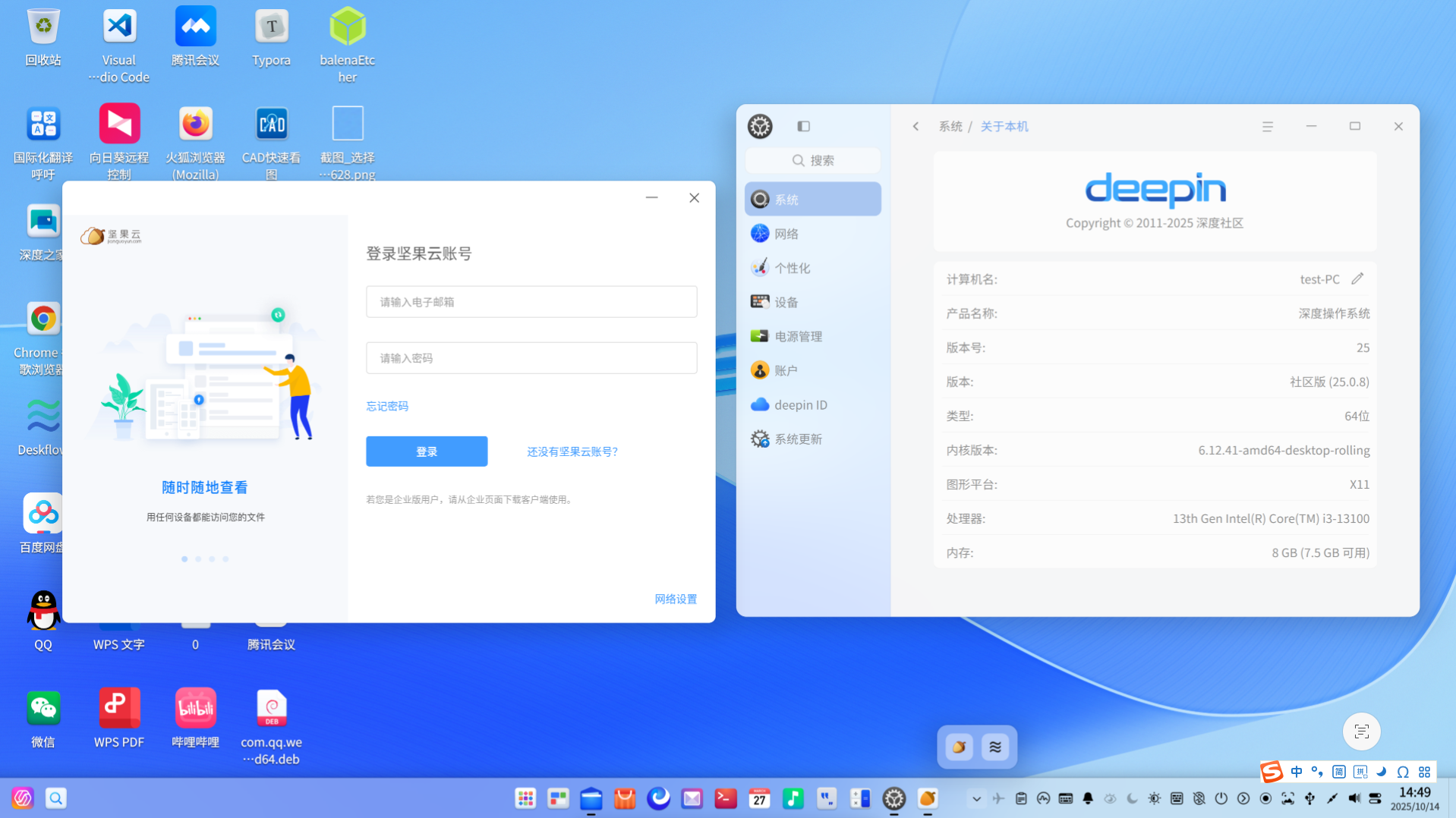1456x818 pixels.
Task: Click the email field in 坚果云 login
Action: coord(531,301)
